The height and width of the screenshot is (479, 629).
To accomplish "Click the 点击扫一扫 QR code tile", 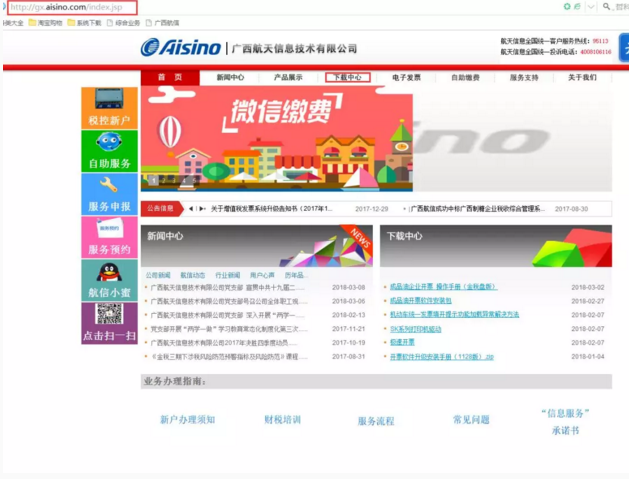I will (110, 323).
